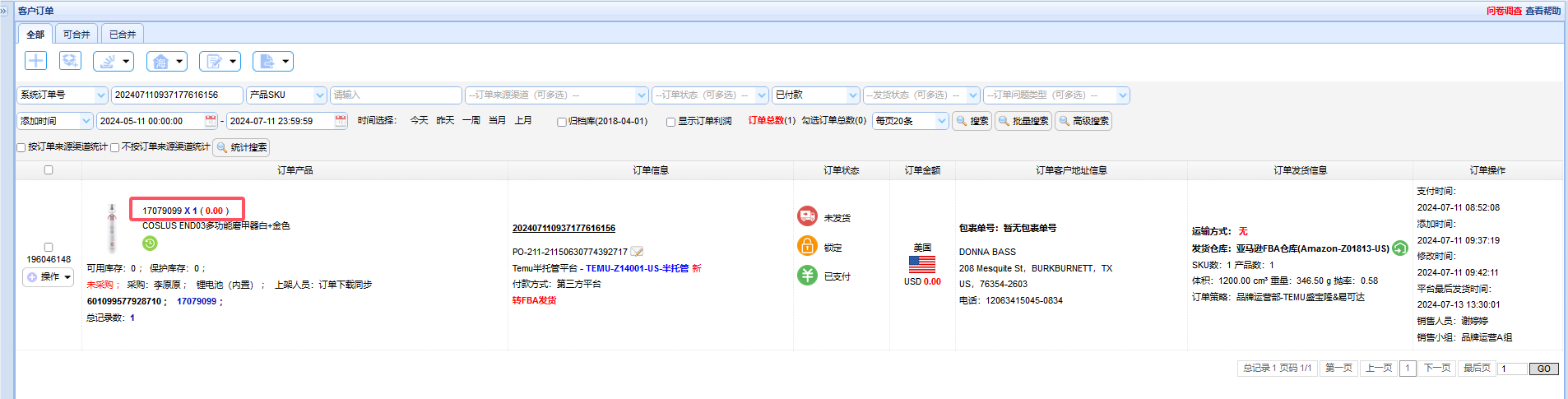Enable the 归档库(2018-04-01) checkbox

(562, 122)
